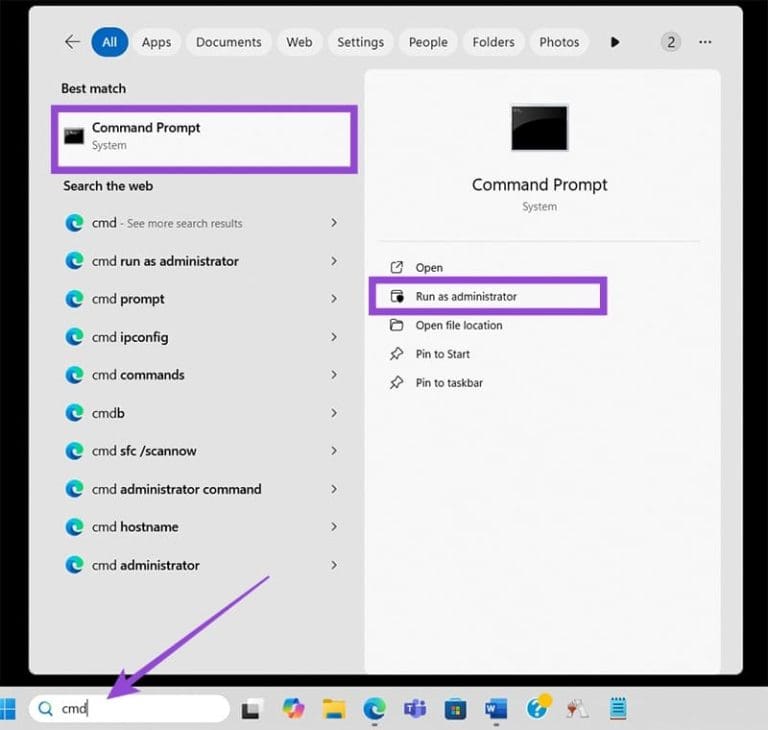Open the three-dot more options menu
Image resolution: width=768 pixels, height=730 pixels.
705,42
